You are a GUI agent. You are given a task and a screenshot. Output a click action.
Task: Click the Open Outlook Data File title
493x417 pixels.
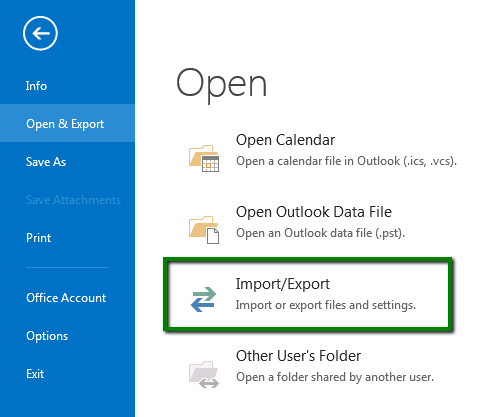click(x=314, y=212)
